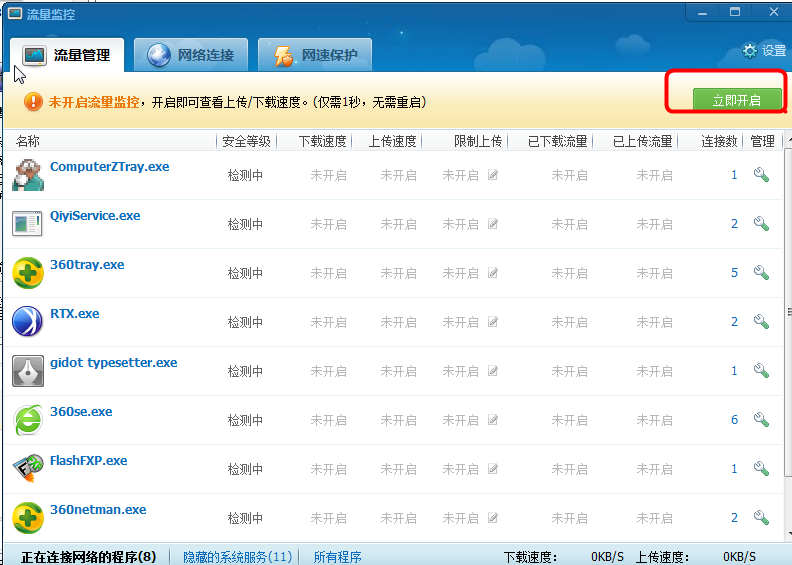The height and width of the screenshot is (565, 792).
Task: Click the 360tray.exe program icon
Action: [x=28, y=273]
